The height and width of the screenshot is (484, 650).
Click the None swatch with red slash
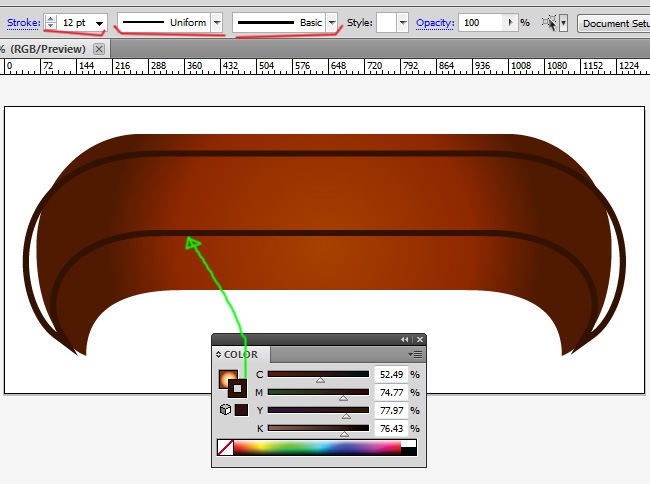tap(225, 448)
